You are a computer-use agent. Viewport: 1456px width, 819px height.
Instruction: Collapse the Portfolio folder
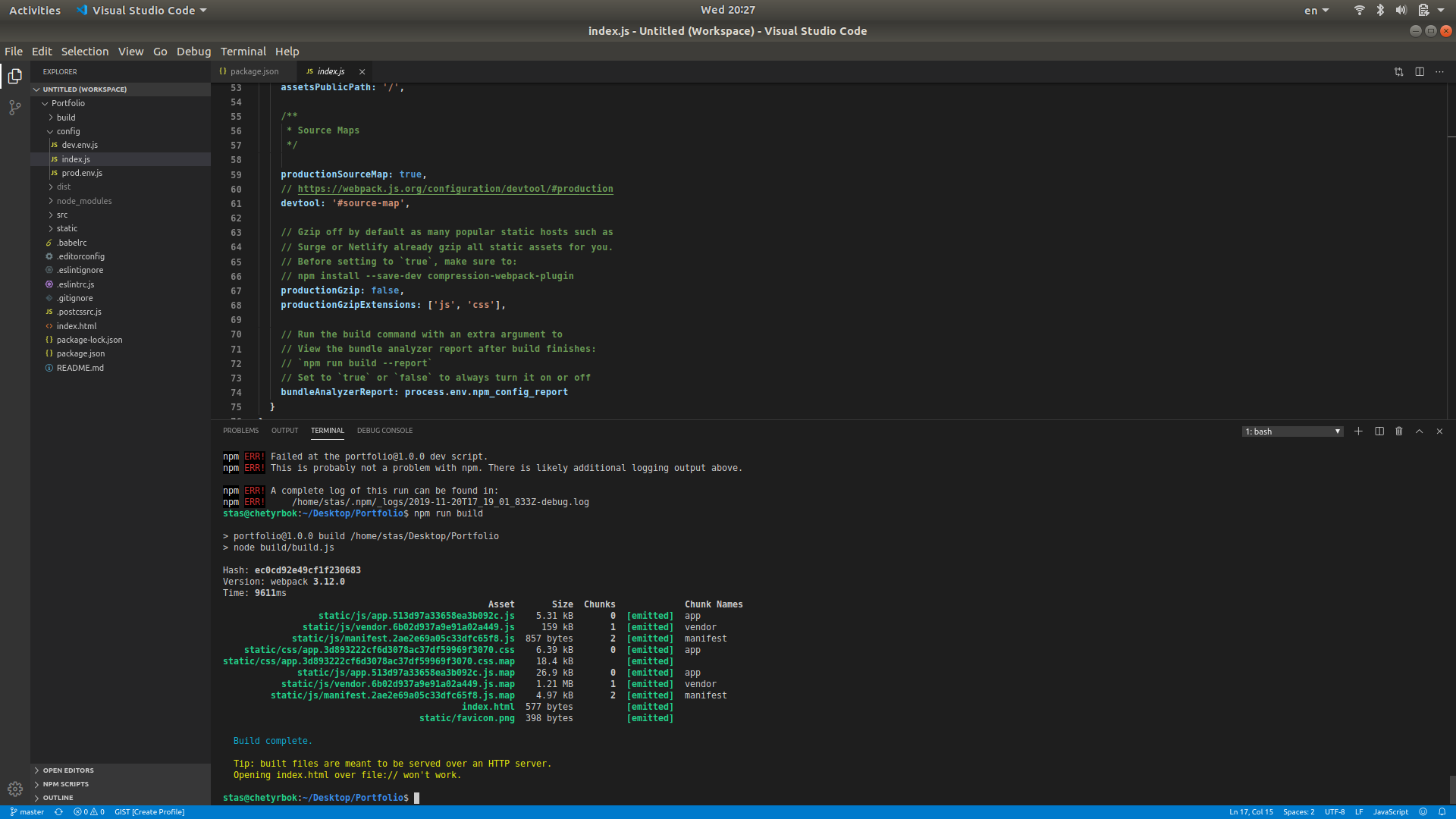pyautogui.click(x=121, y=103)
